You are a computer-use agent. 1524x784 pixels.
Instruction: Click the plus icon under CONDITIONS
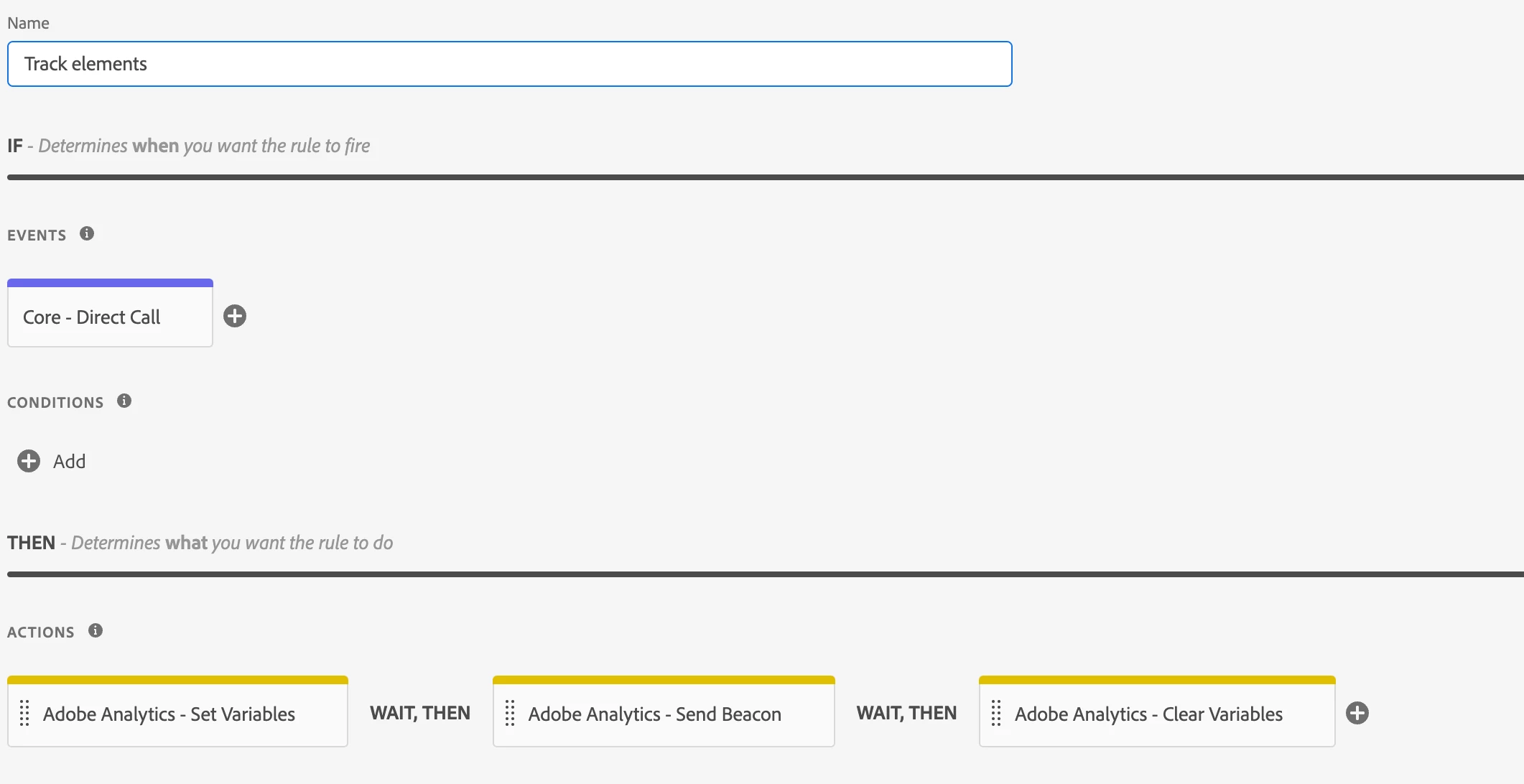(29, 461)
